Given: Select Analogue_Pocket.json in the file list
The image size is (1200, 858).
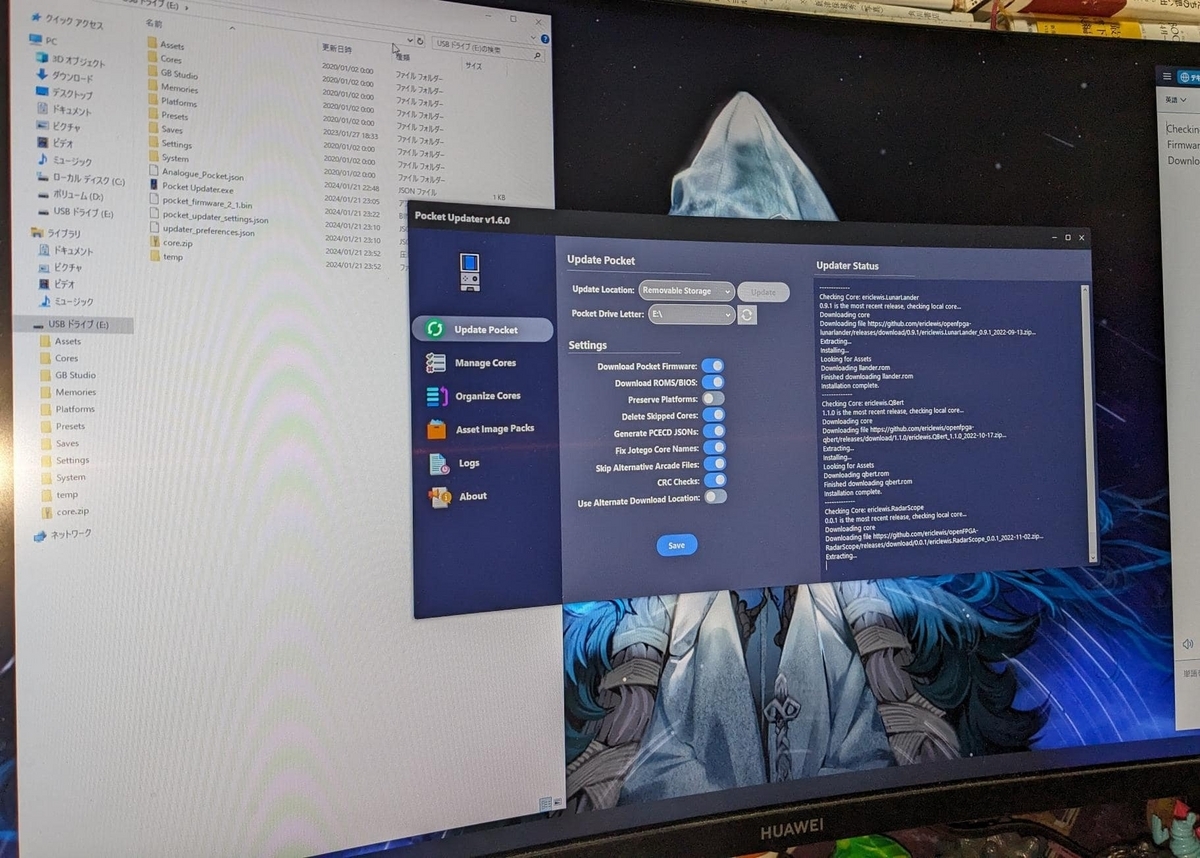Looking at the screenshot, I should pos(195,174).
